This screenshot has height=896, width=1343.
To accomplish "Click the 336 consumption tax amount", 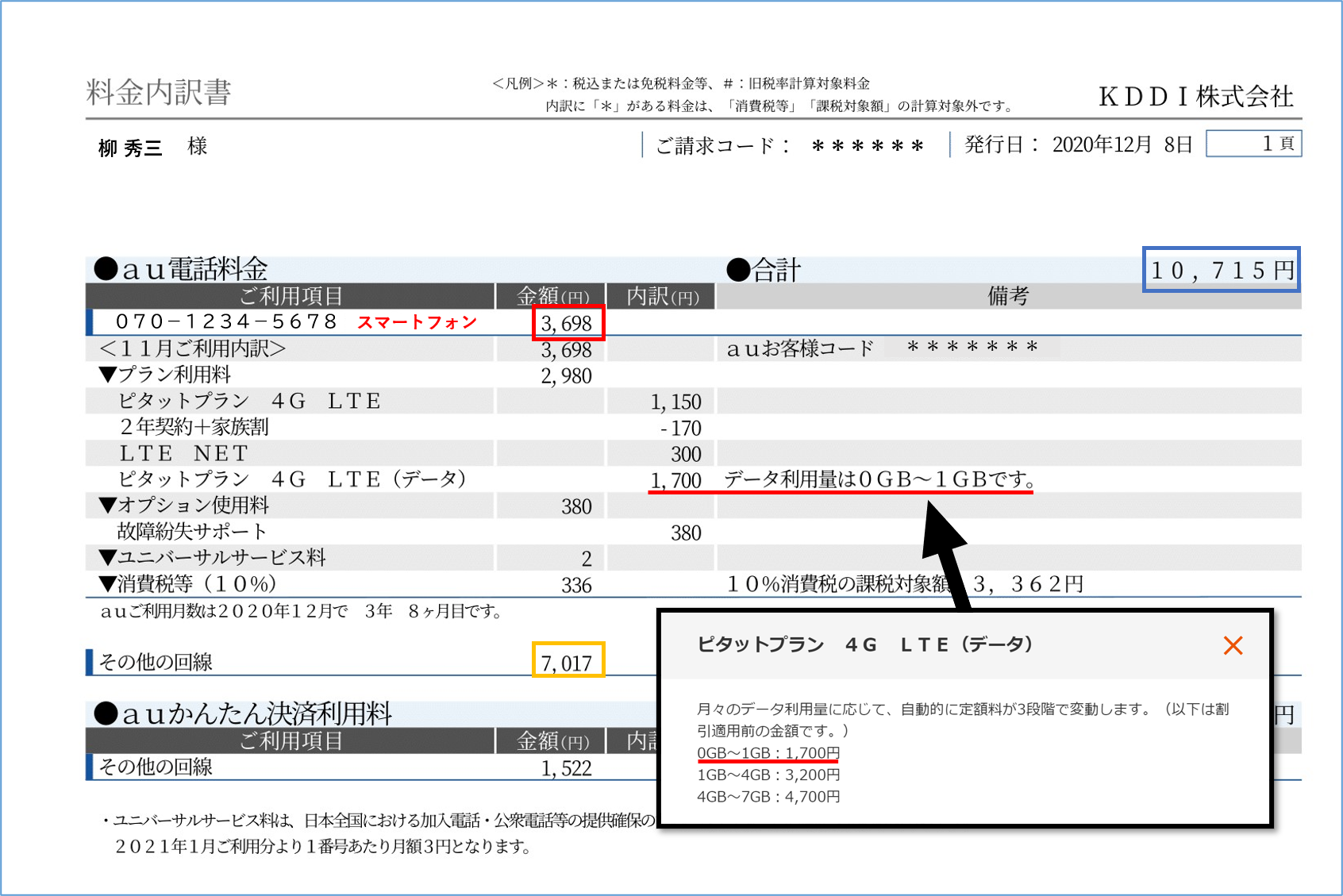I will pos(576,586).
